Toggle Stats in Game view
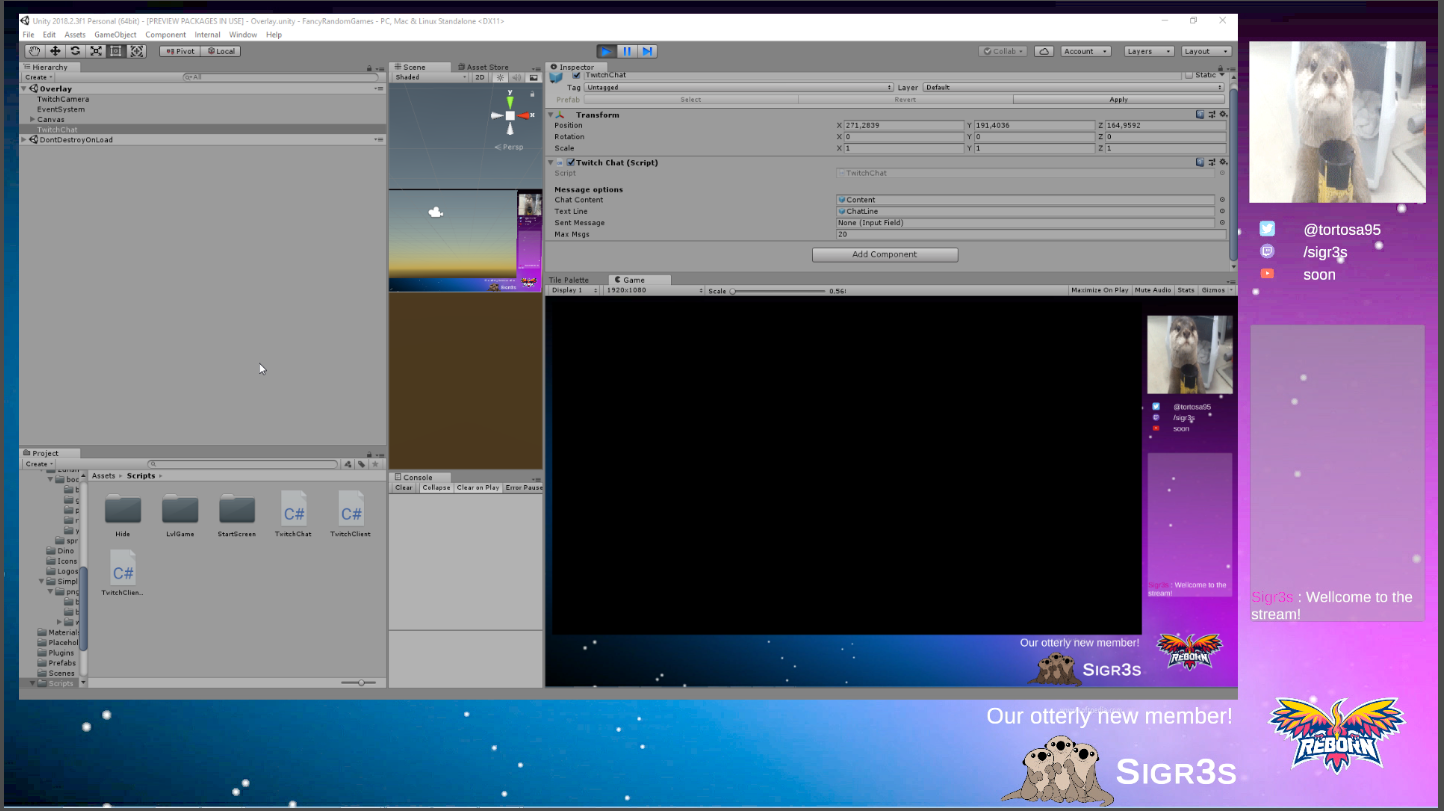This screenshot has height=811, width=1444. 1186,290
